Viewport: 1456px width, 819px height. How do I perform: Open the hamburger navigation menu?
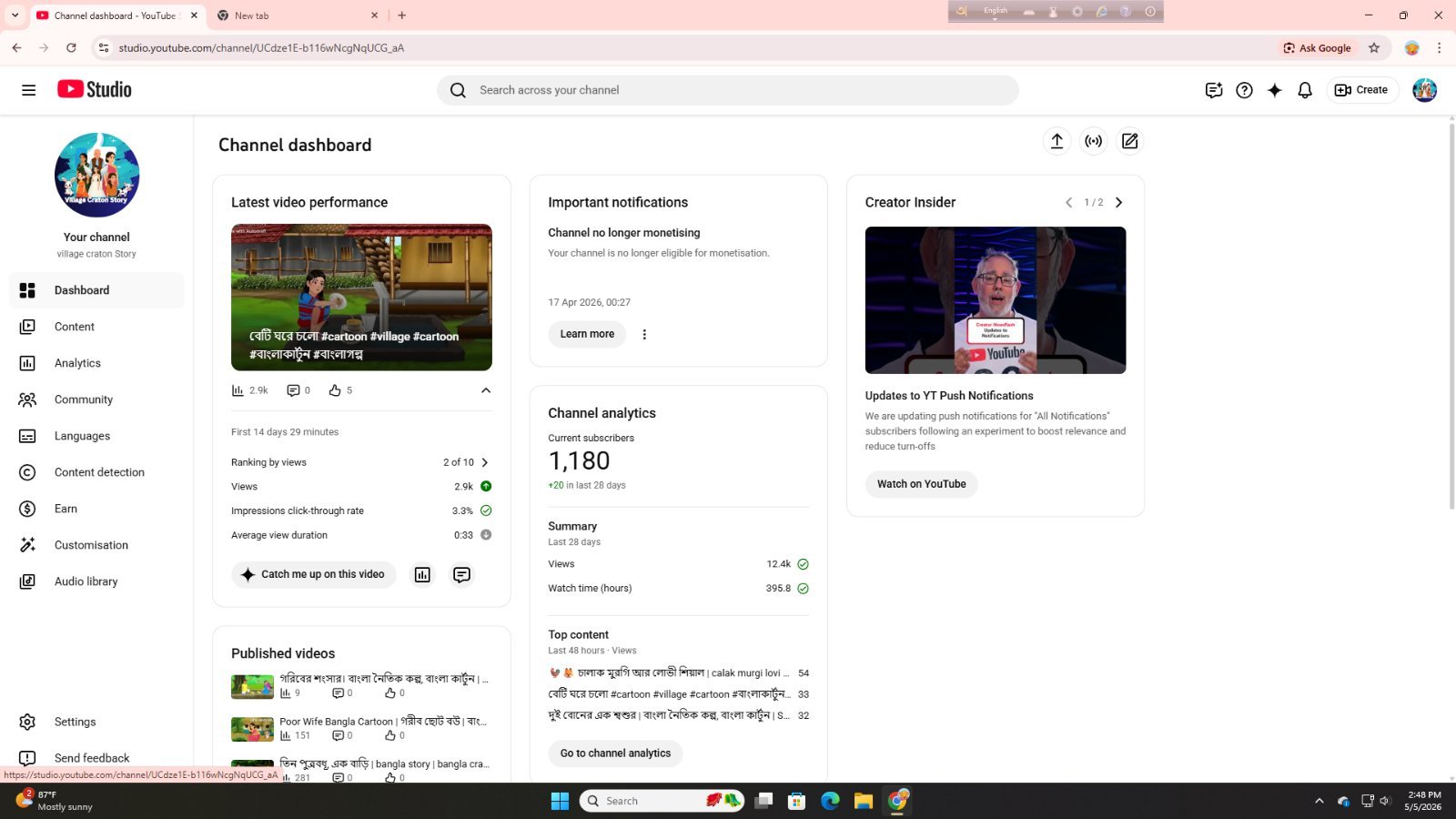point(28,90)
